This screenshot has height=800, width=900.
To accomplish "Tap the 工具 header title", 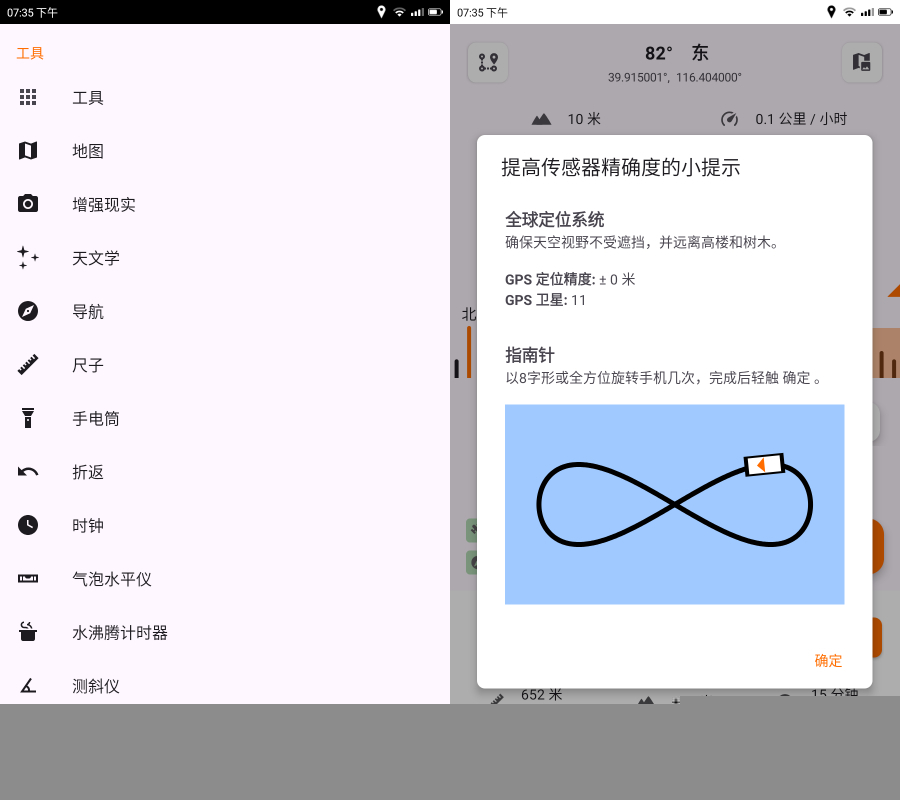I will 30,53.
